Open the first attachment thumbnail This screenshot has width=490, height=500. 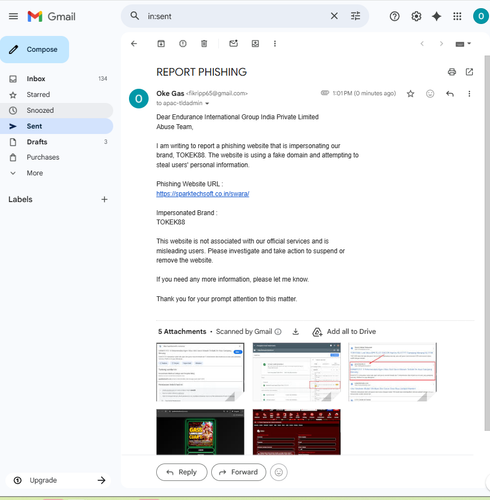click(x=200, y=372)
